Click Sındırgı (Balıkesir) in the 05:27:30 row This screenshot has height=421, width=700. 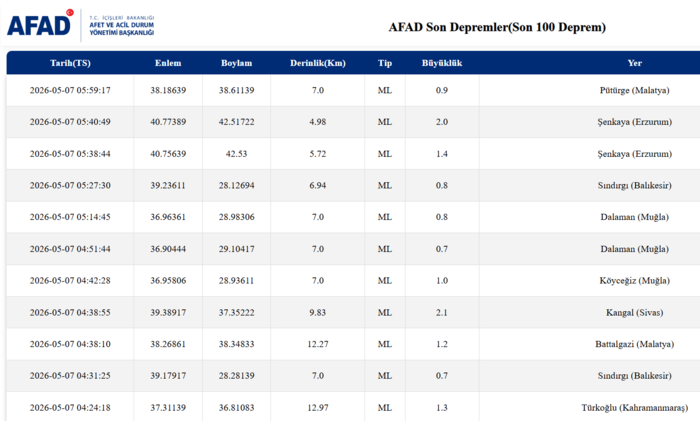(x=634, y=185)
